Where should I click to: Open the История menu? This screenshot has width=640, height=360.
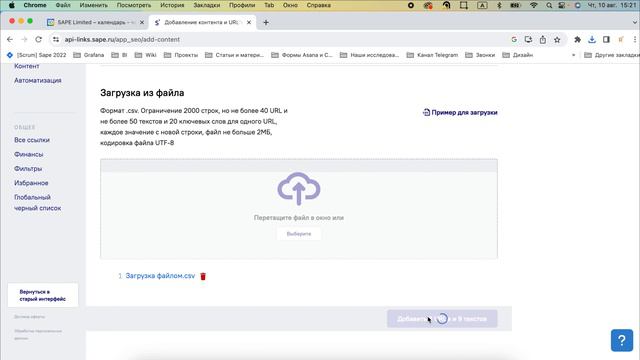172,5
